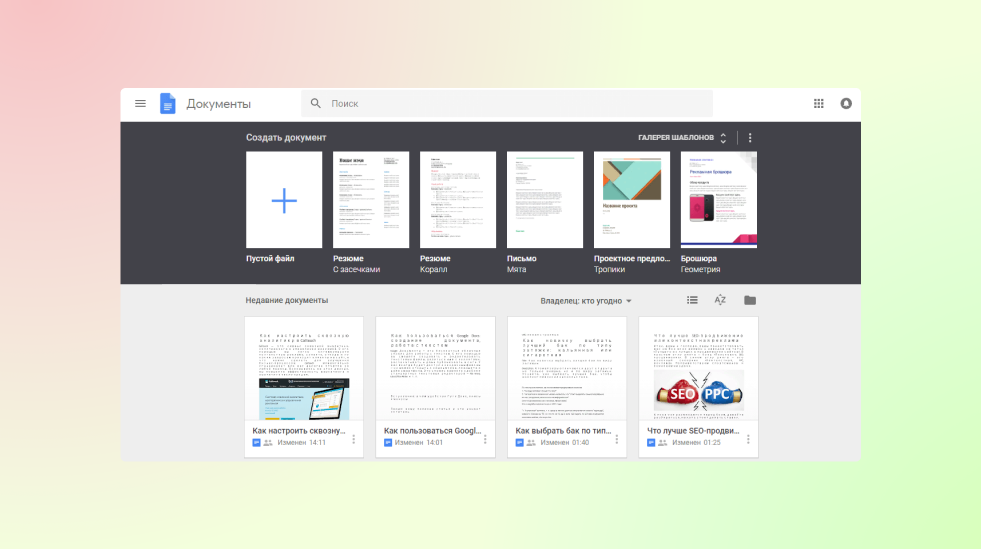Viewport: 981px width, 549px height.
Task: Open the Google apps grid
Action: [819, 104]
